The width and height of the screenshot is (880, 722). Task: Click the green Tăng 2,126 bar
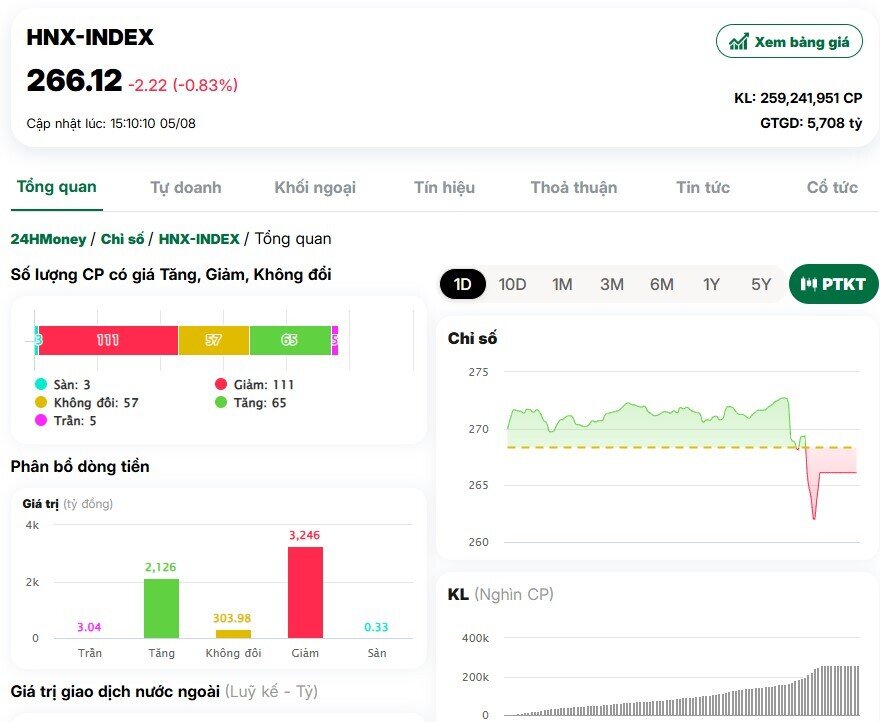click(x=161, y=608)
